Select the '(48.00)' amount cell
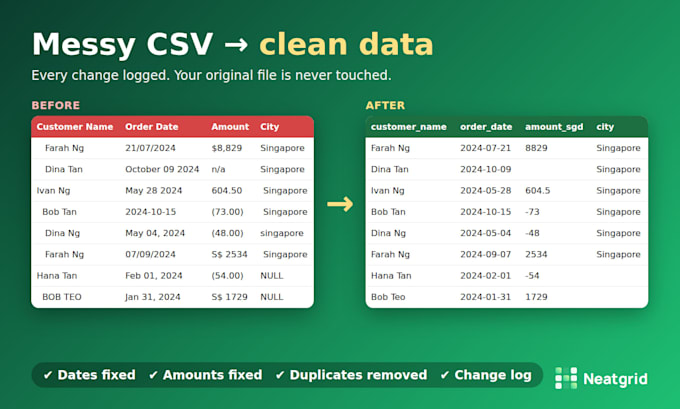Viewport: 680px width, 409px height. click(x=227, y=233)
